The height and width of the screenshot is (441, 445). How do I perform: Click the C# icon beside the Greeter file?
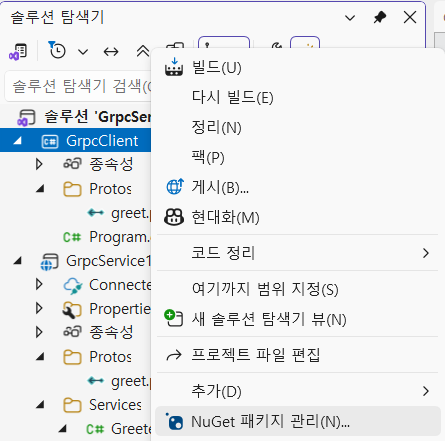tap(95, 429)
